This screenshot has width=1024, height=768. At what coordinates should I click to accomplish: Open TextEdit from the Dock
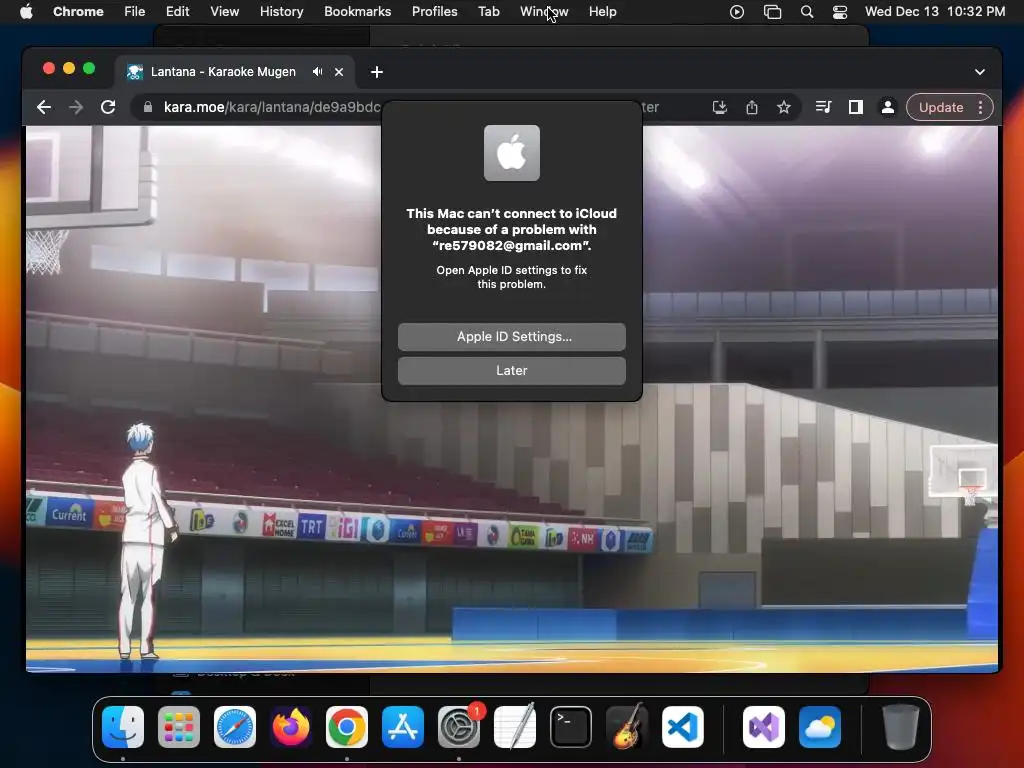tap(515, 727)
